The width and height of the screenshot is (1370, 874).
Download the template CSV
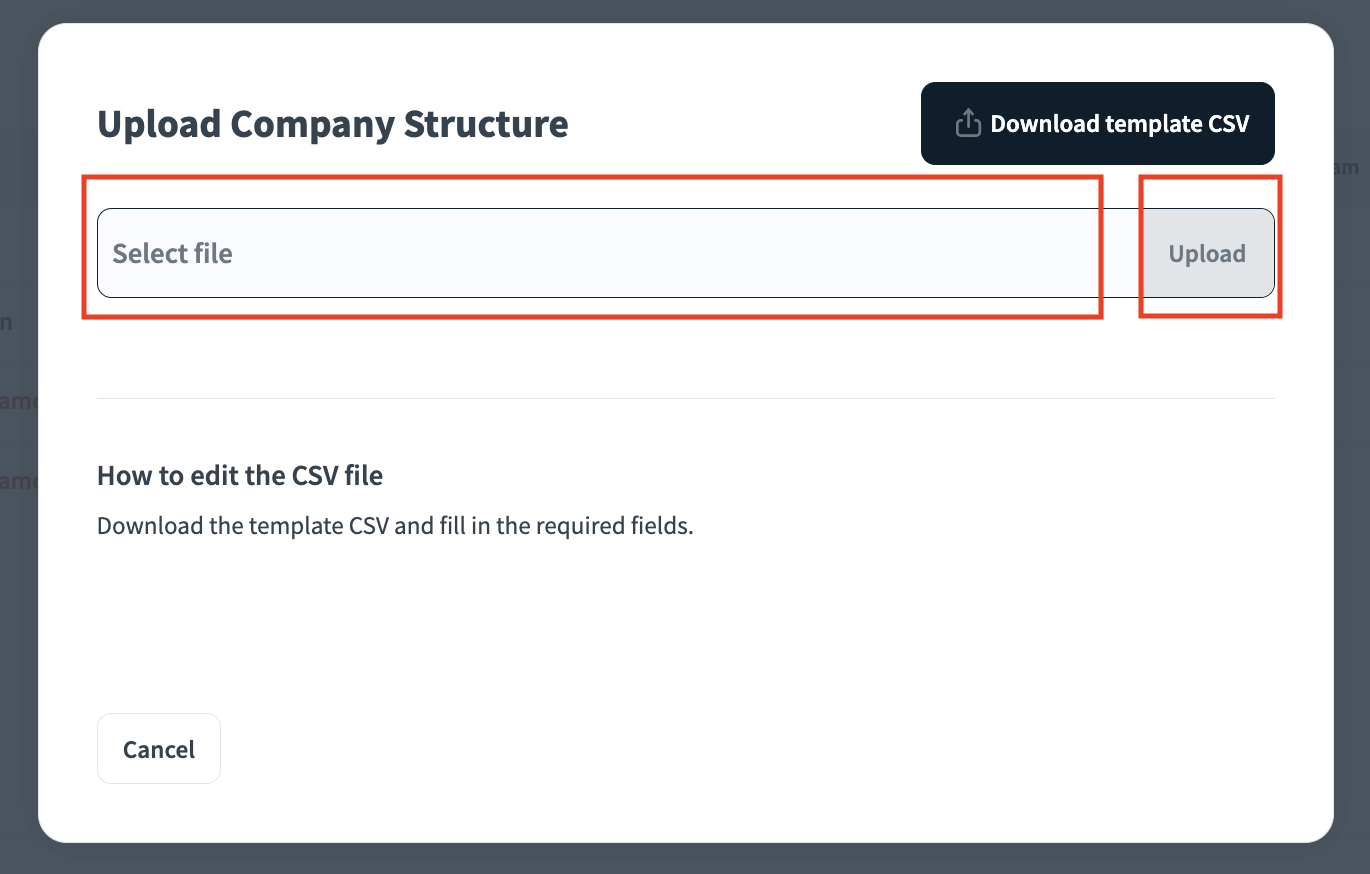(1097, 124)
